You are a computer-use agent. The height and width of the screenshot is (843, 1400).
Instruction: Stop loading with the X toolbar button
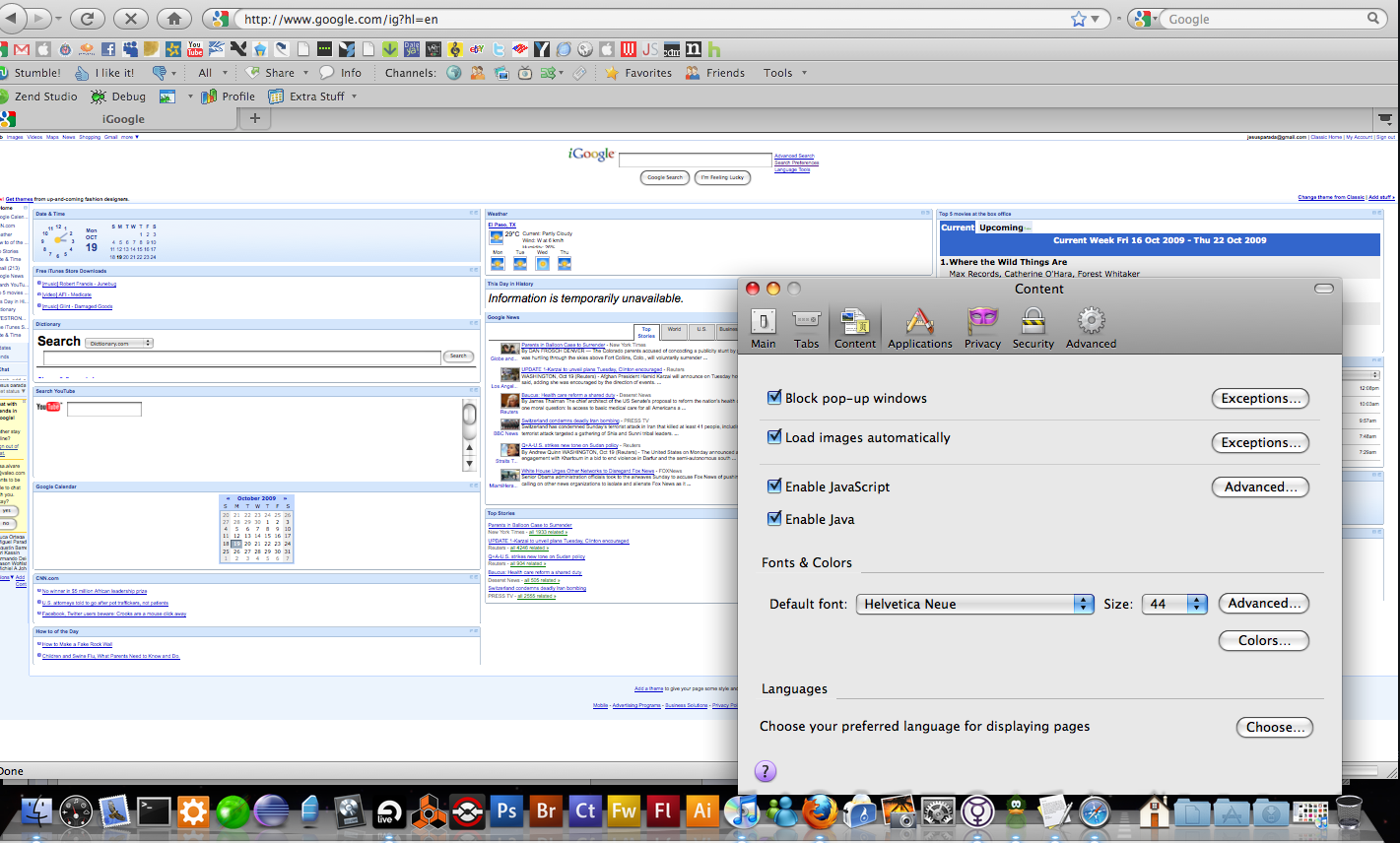point(130,19)
